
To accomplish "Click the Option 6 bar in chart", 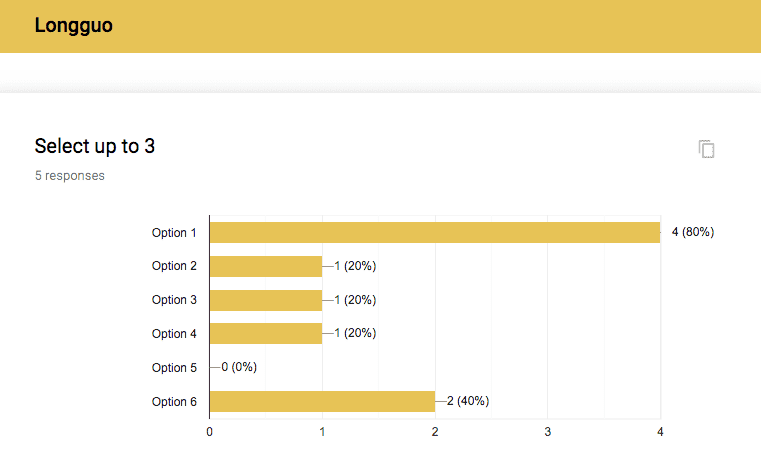I will [322, 401].
